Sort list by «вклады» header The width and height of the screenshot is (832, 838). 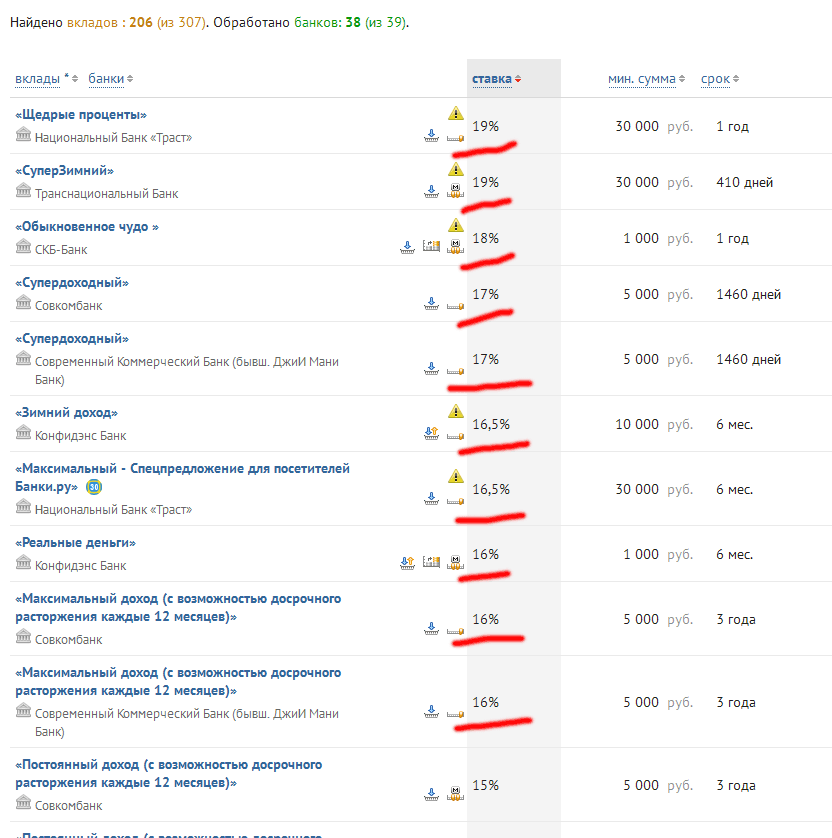(37, 78)
